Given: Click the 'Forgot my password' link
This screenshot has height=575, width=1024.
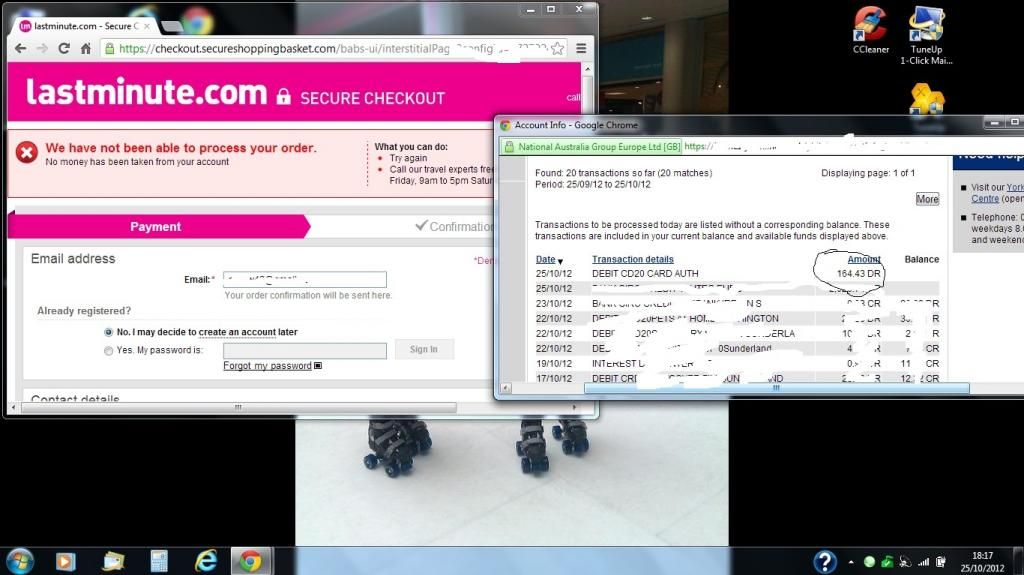Looking at the screenshot, I should (267, 366).
